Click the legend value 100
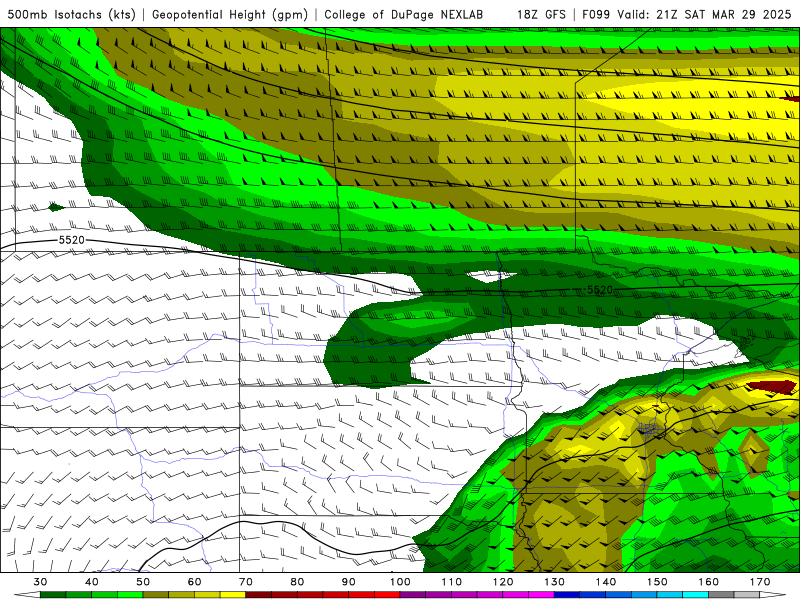Image resolution: width=800 pixels, height=600 pixels. coord(400,582)
